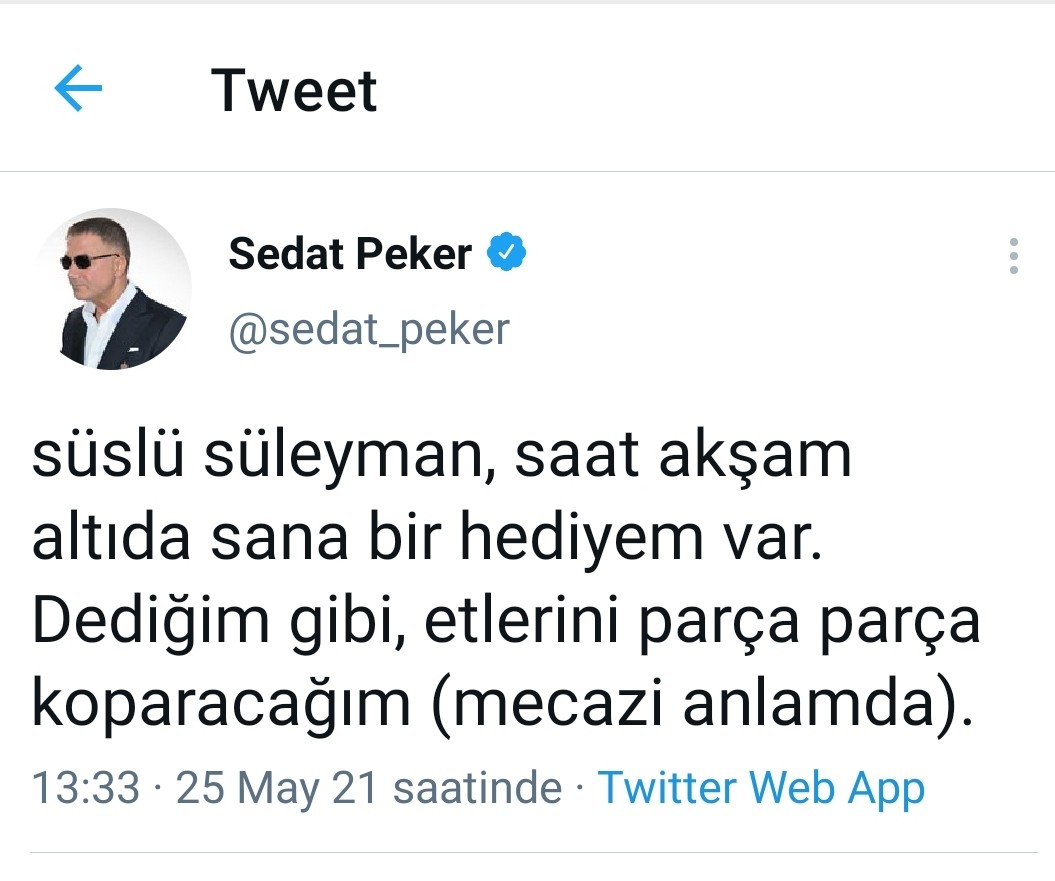Click the word "etlerini" in the tweet
The width and height of the screenshot is (1055, 881).
[521, 621]
